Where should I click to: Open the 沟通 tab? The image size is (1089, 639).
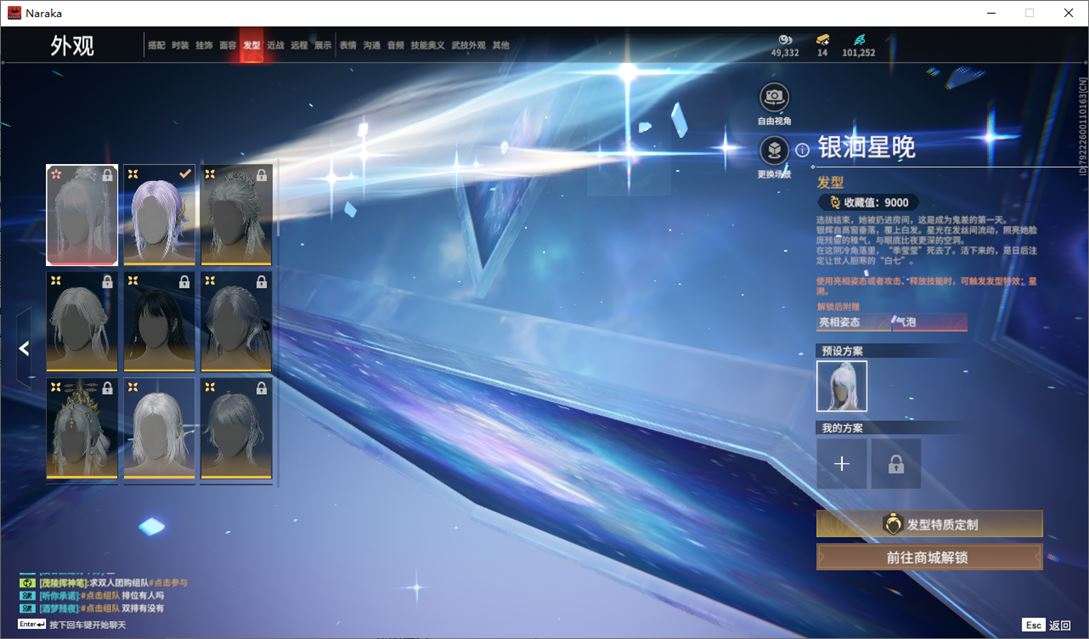(372, 45)
